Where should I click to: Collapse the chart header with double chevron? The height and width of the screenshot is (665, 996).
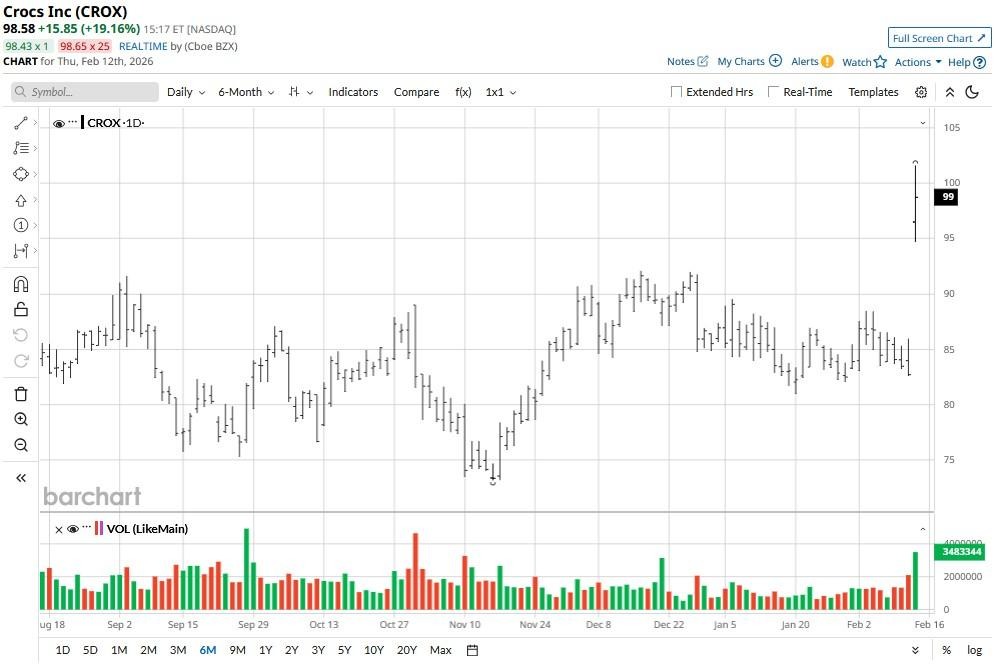(950, 92)
